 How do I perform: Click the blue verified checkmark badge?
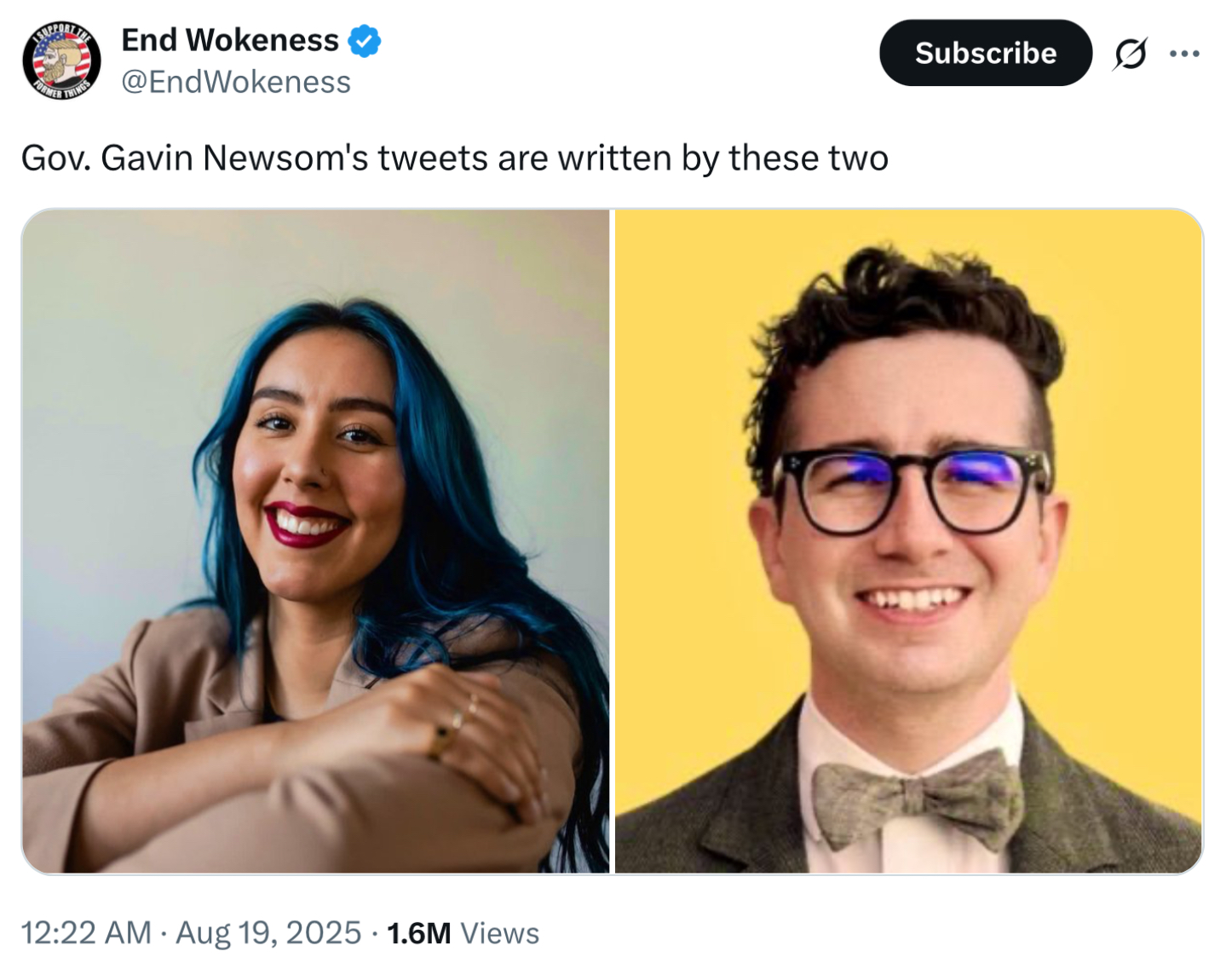pos(365,41)
